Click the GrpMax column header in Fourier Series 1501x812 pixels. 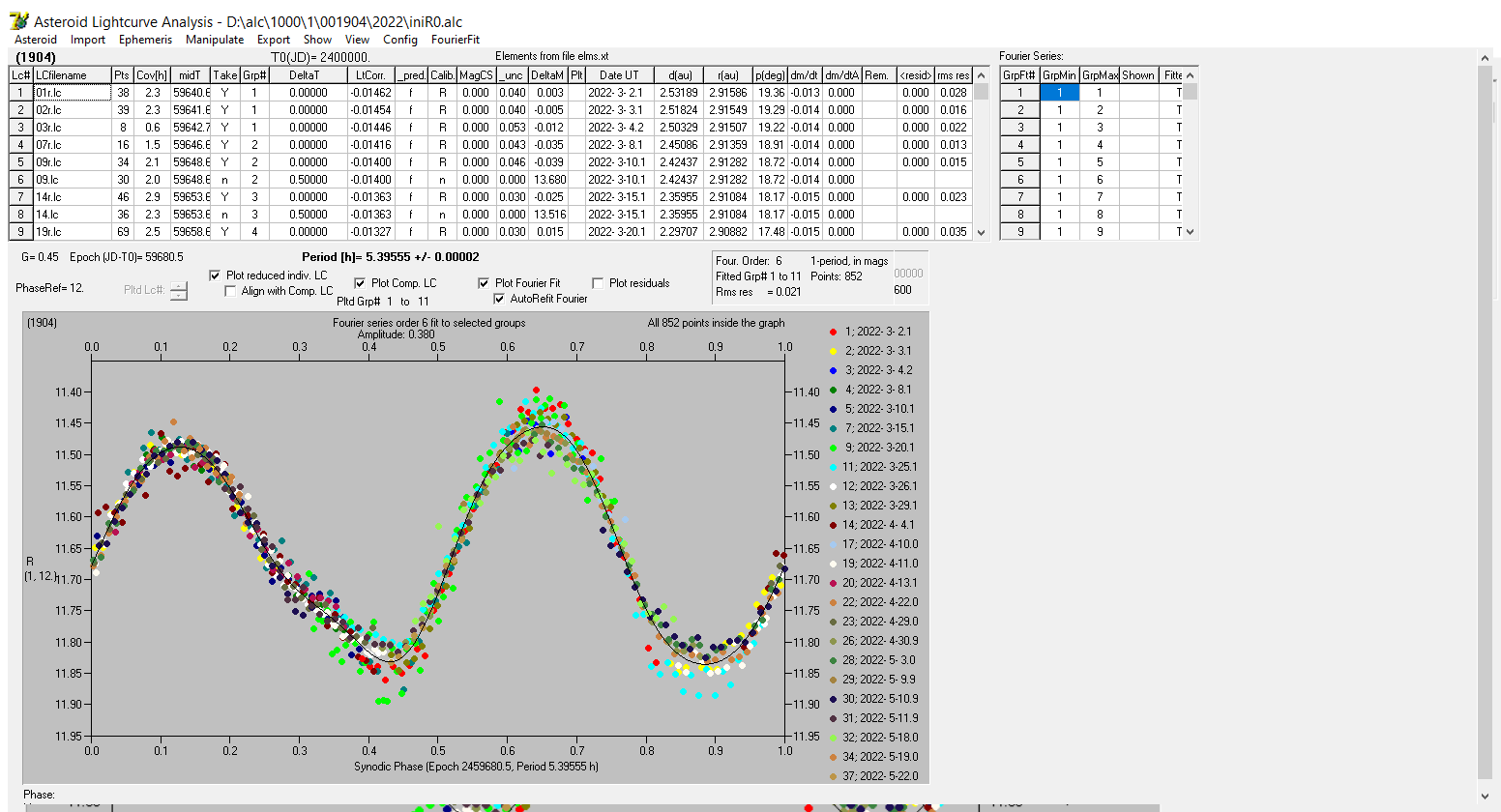pos(1100,75)
